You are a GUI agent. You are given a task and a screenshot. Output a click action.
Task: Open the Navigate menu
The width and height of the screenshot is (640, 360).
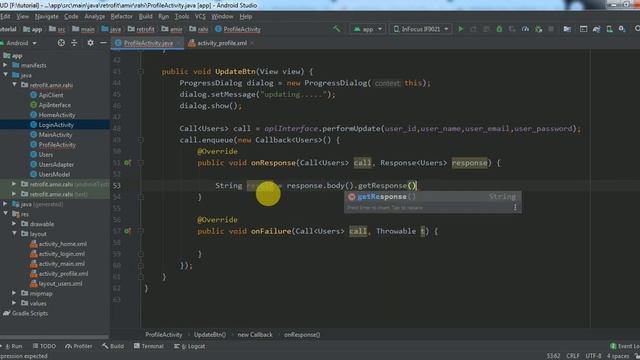click(47, 16)
